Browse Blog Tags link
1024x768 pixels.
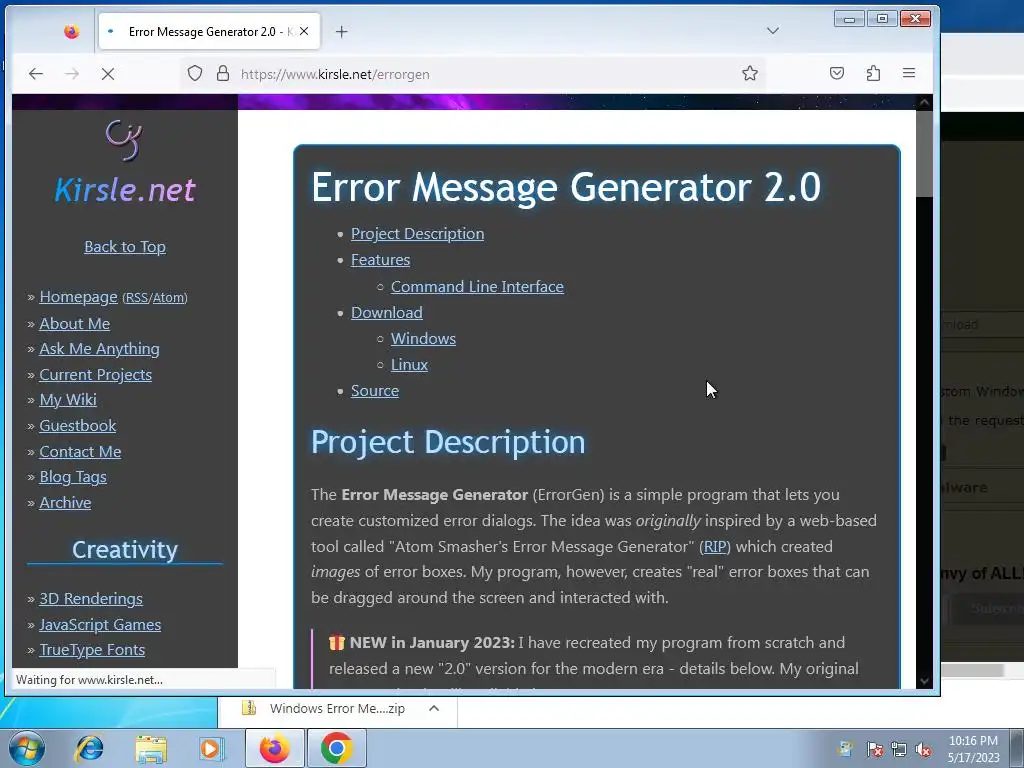point(73,477)
